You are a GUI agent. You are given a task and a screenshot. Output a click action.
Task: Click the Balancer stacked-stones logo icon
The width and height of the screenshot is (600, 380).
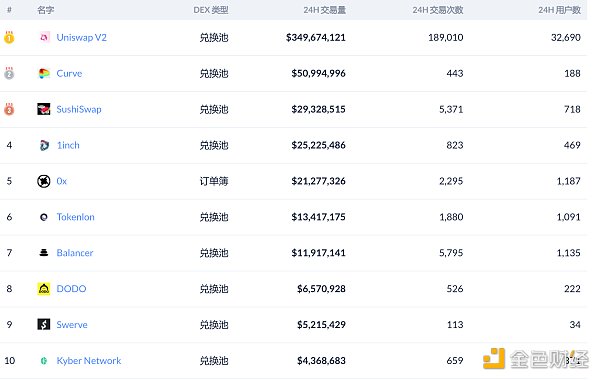(x=44, y=253)
